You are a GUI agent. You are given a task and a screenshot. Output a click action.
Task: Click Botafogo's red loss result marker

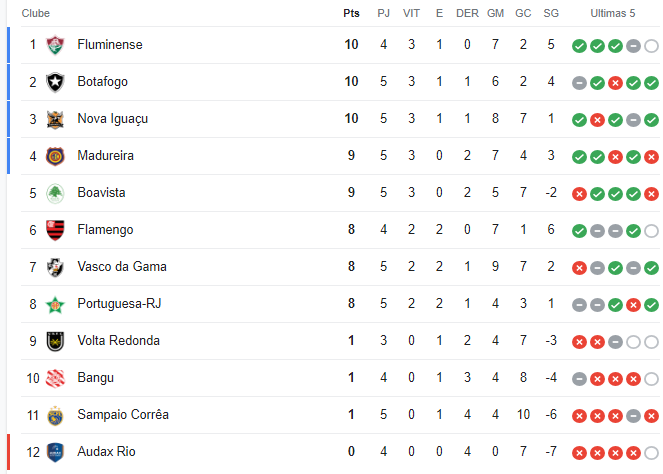pos(615,83)
